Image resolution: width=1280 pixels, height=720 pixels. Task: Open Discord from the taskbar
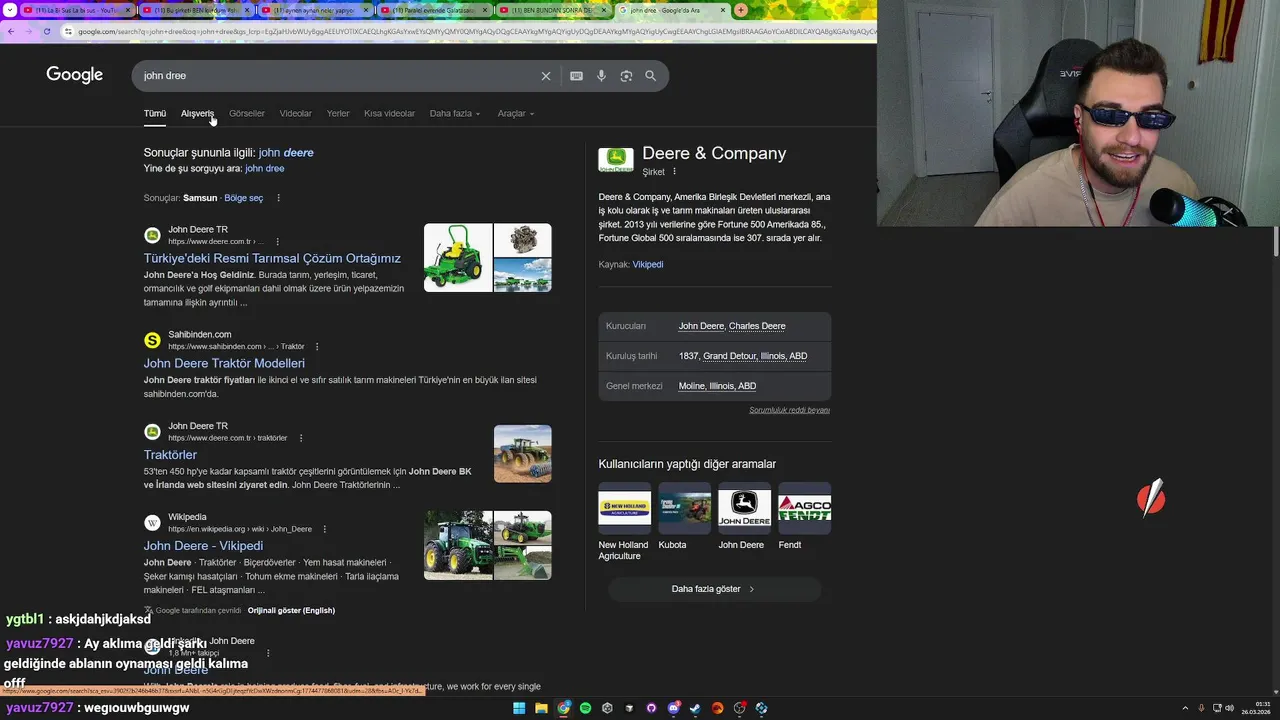(x=673, y=708)
